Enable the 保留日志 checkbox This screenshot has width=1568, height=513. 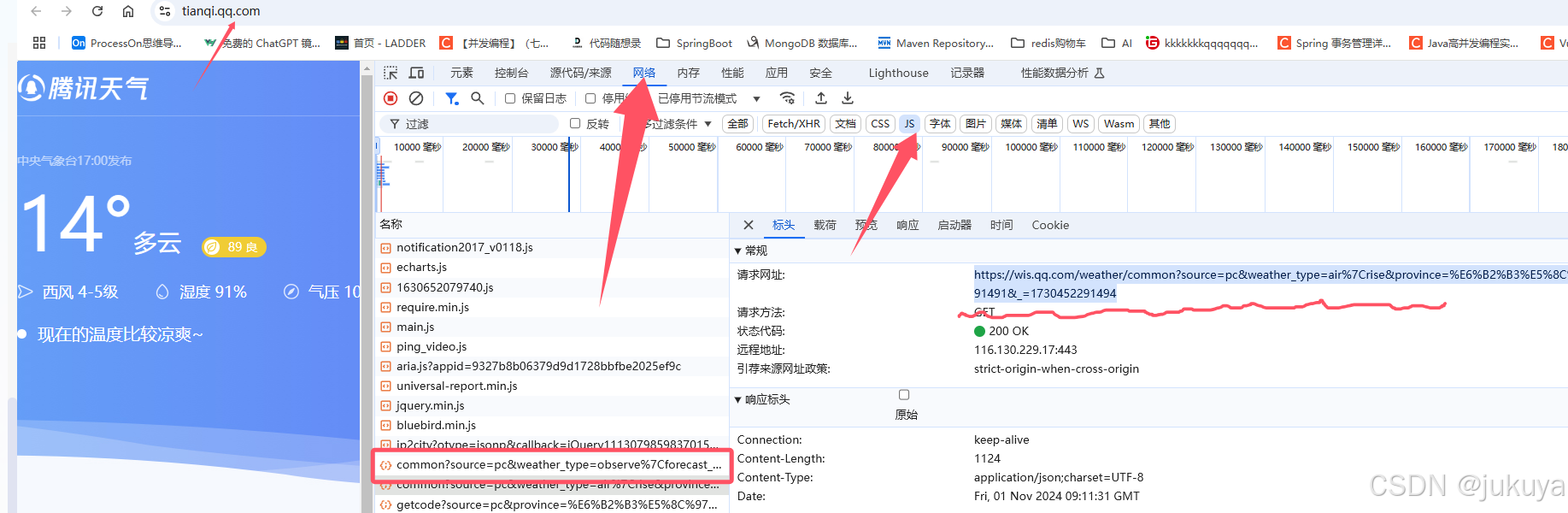click(x=510, y=98)
